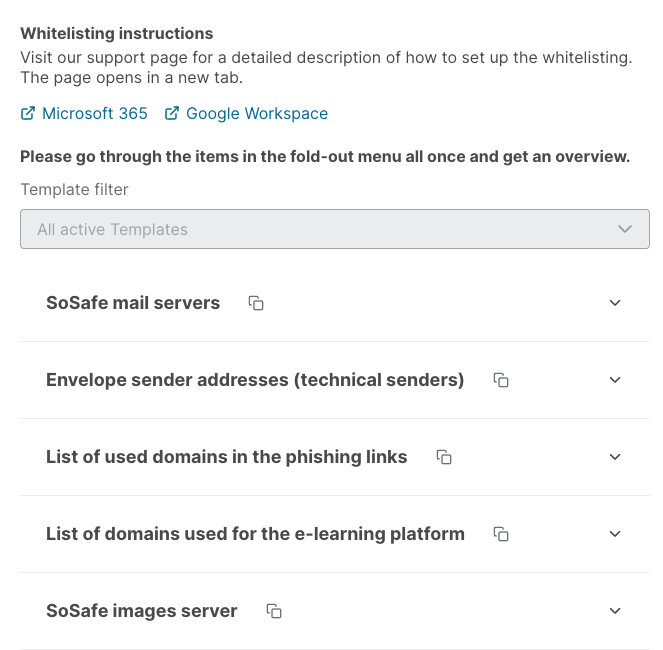Open the Google Workspace whitelisting guide
The height and width of the screenshot is (650, 663).
click(x=257, y=114)
